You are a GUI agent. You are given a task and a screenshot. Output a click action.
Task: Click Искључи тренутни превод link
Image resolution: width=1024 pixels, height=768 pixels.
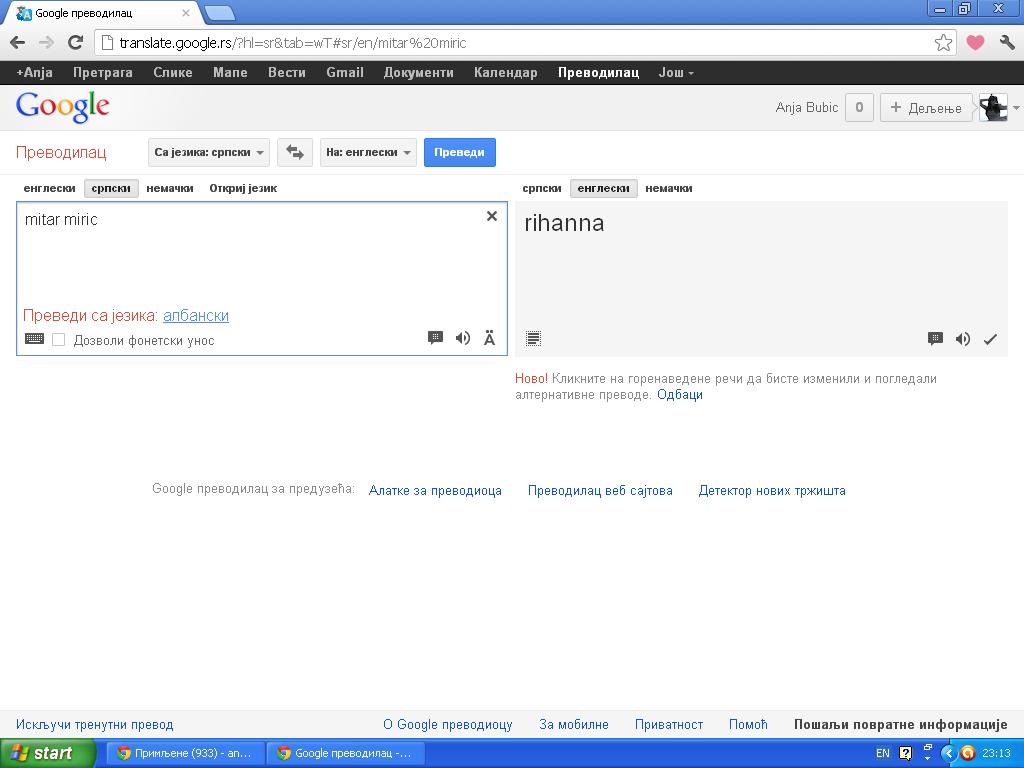(95, 724)
